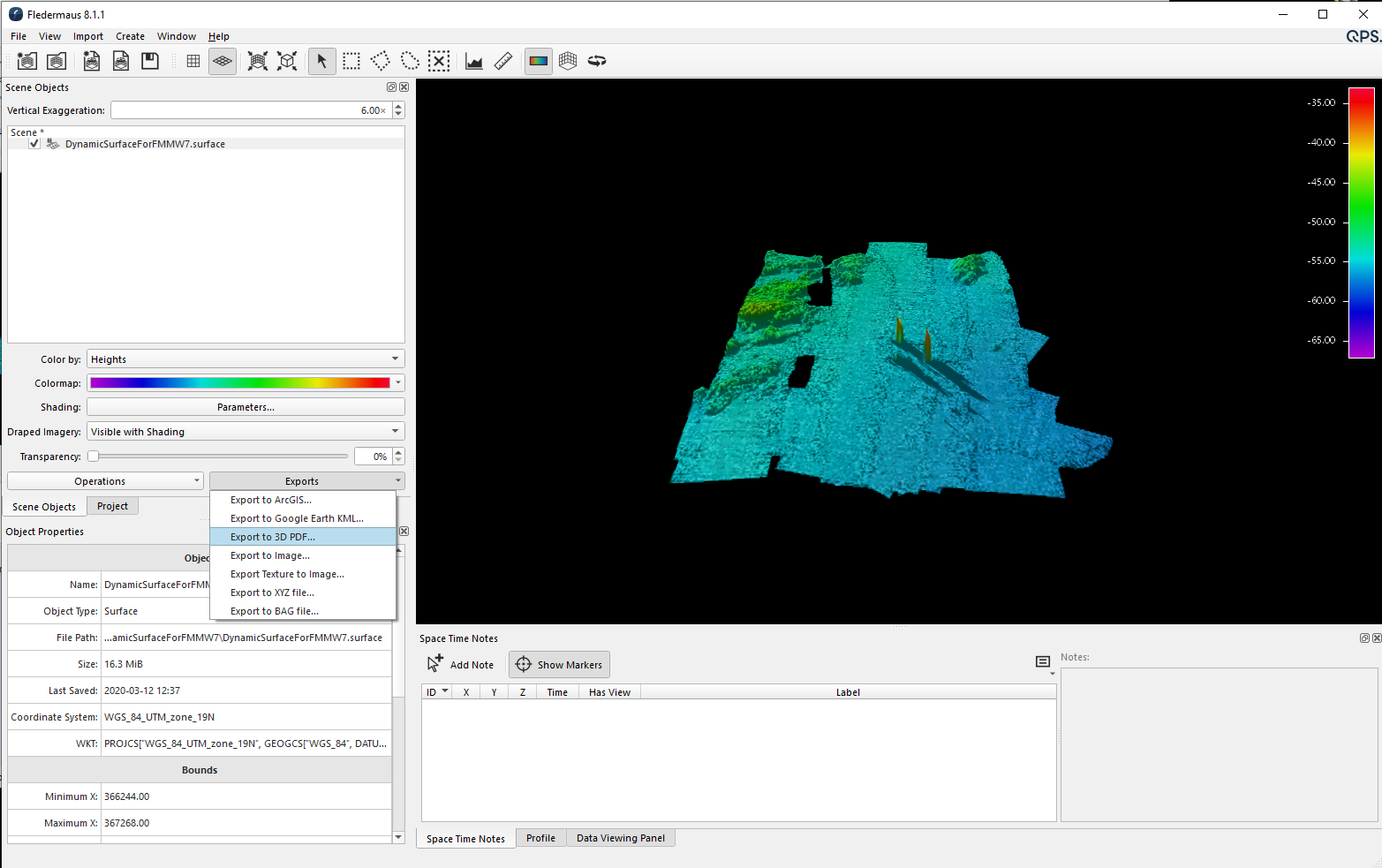Toggle the color bar legend icon

tap(538, 61)
